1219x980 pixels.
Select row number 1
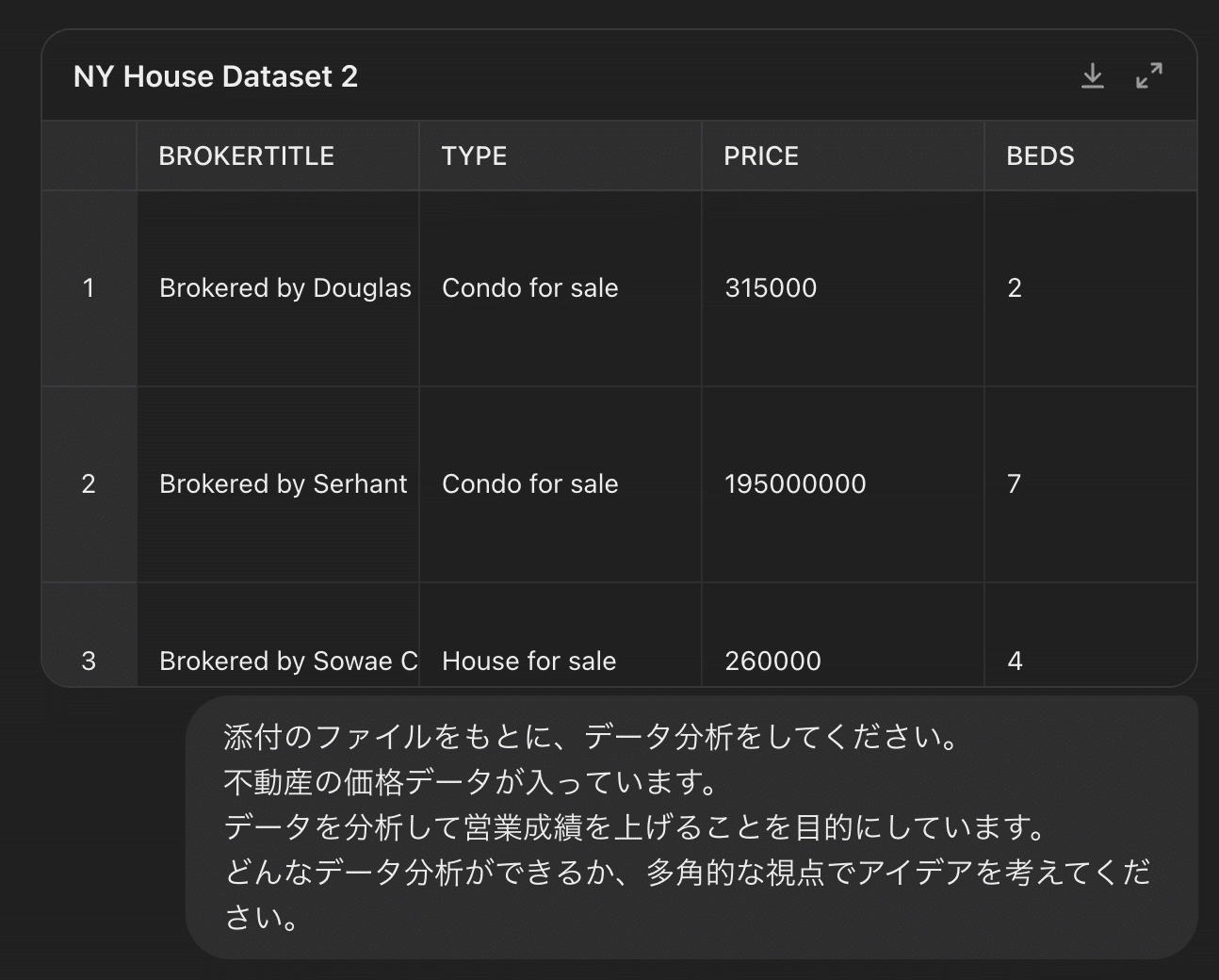(89, 288)
